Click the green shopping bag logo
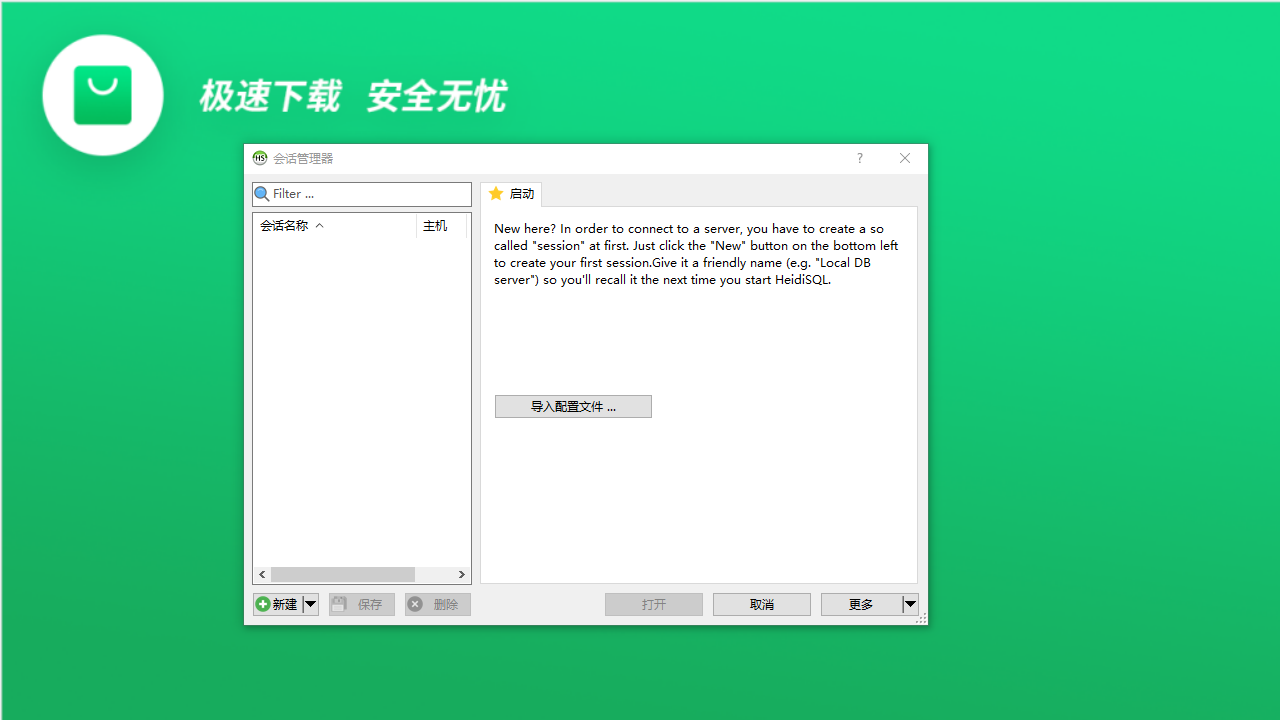The height and width of the screenshot is (720, 1280). tap(102, 94)
